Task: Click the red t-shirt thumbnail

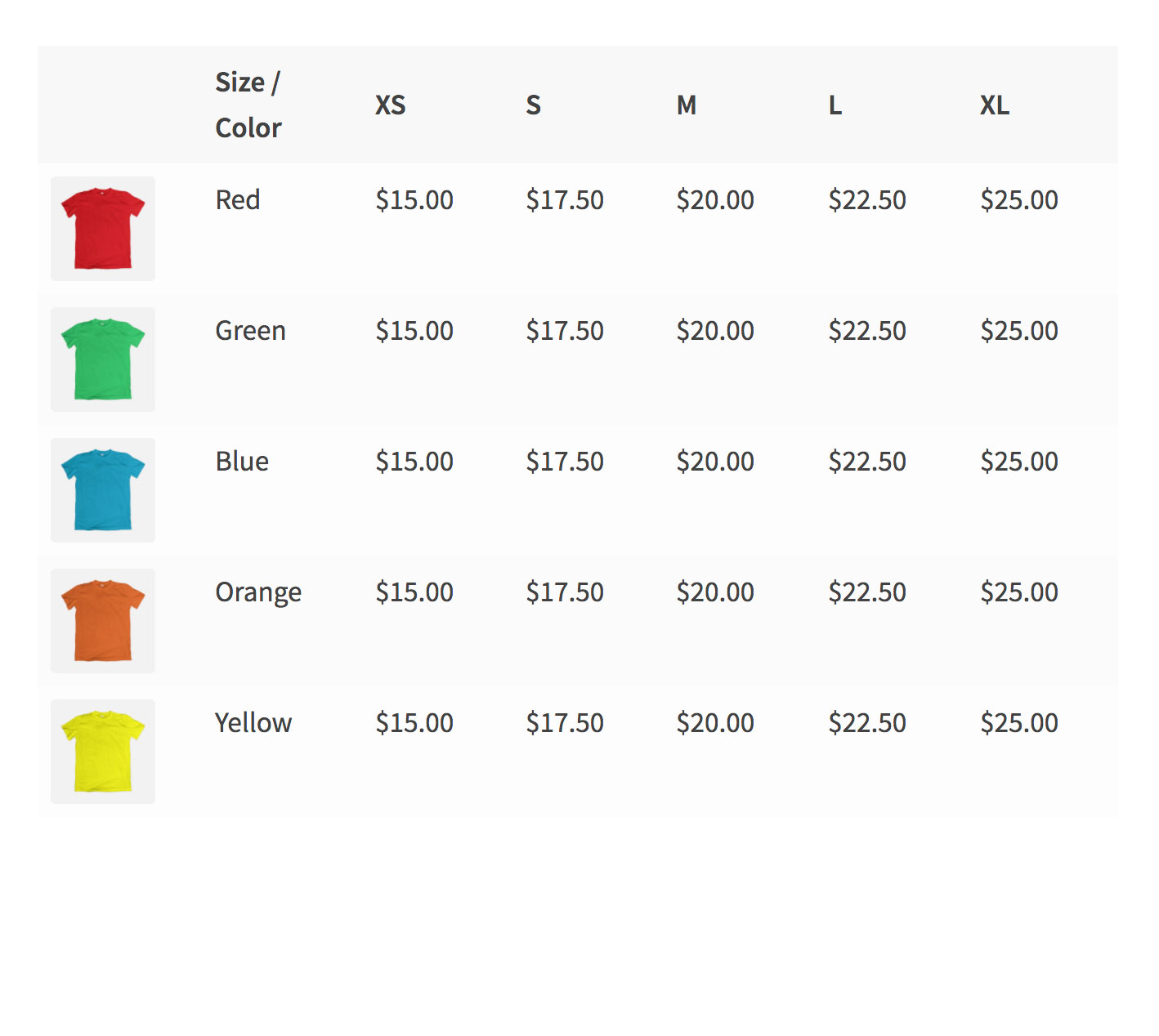Action: [103, 229]
